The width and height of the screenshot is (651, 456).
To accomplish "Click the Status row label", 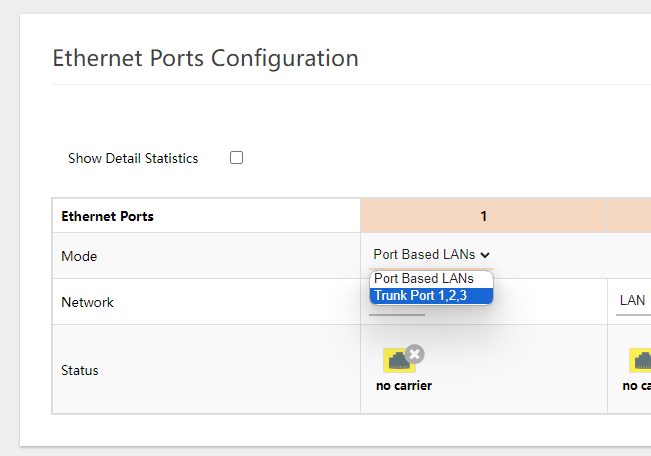I will click(x=80, y=370).
